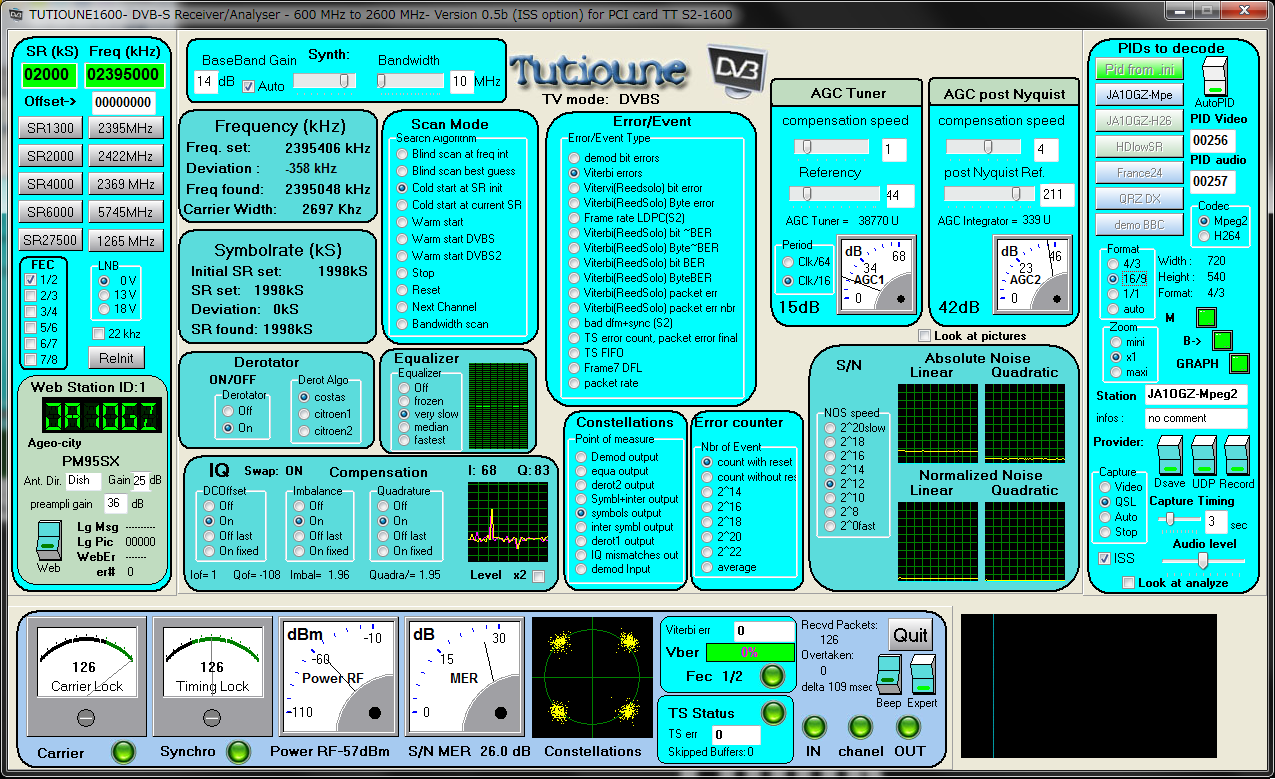The image size is (1275, 779).
Task: Click the SR27500 preset button
Action: [50, 241]
